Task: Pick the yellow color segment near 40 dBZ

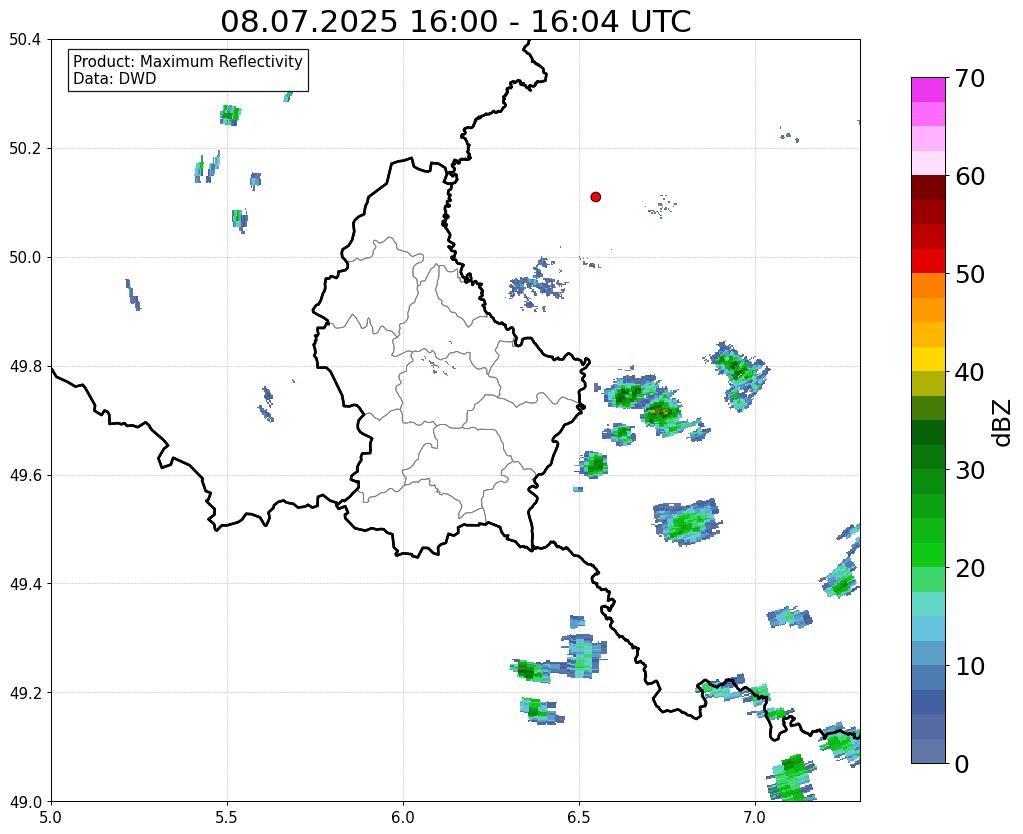Action: (x=928, y=360)
